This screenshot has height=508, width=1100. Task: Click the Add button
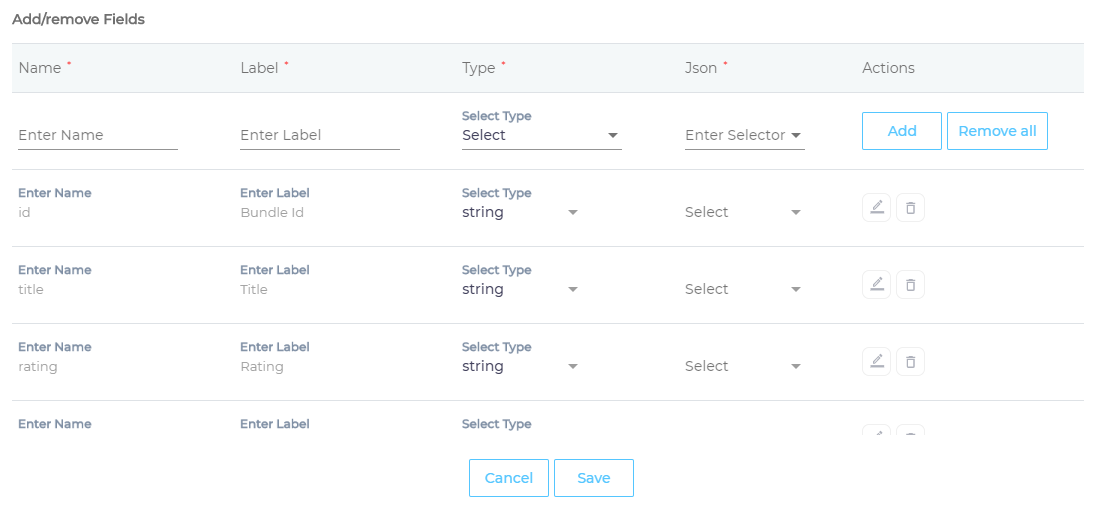click(901, 131)
